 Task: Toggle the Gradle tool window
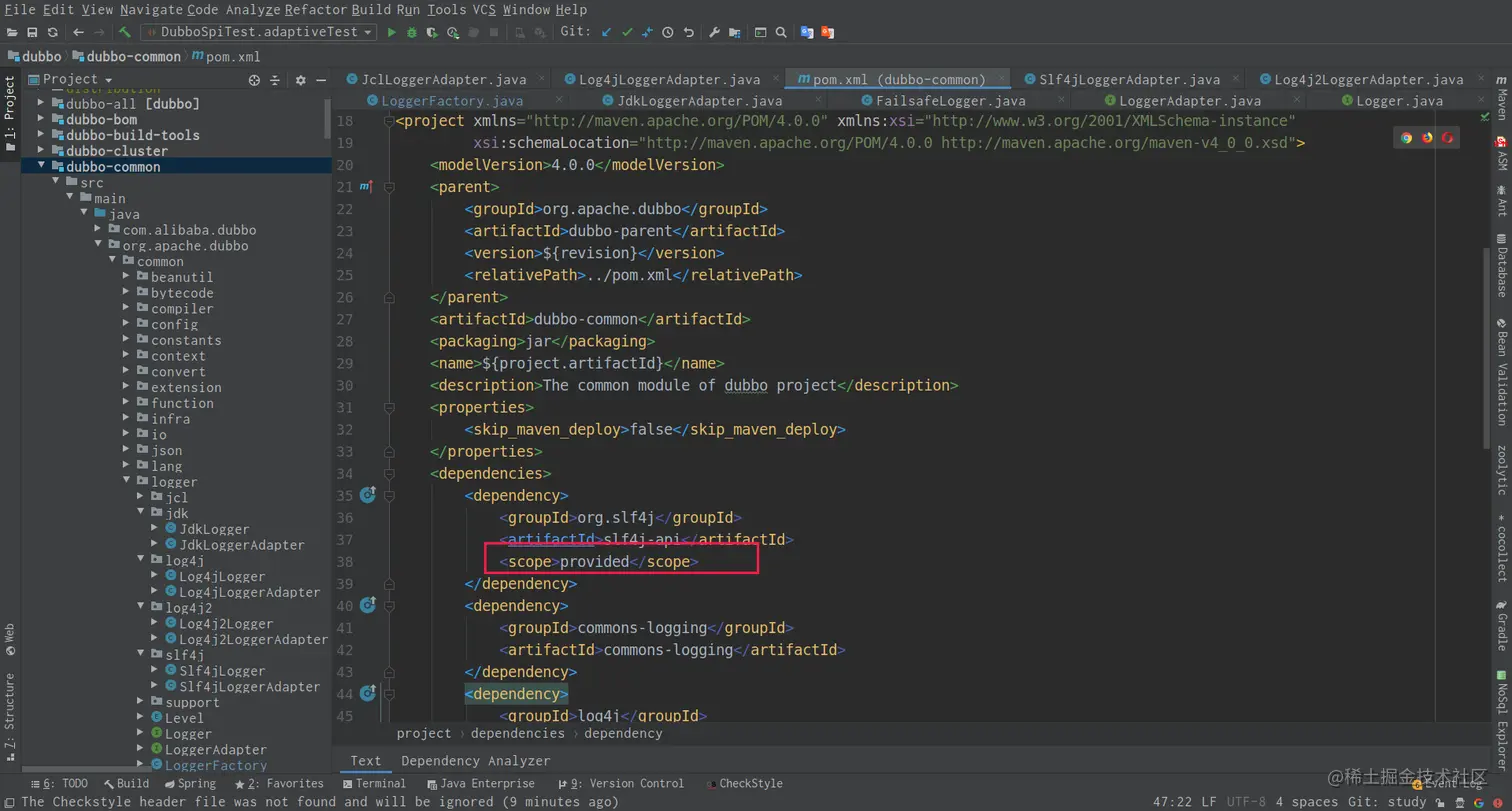(1501, 627)
